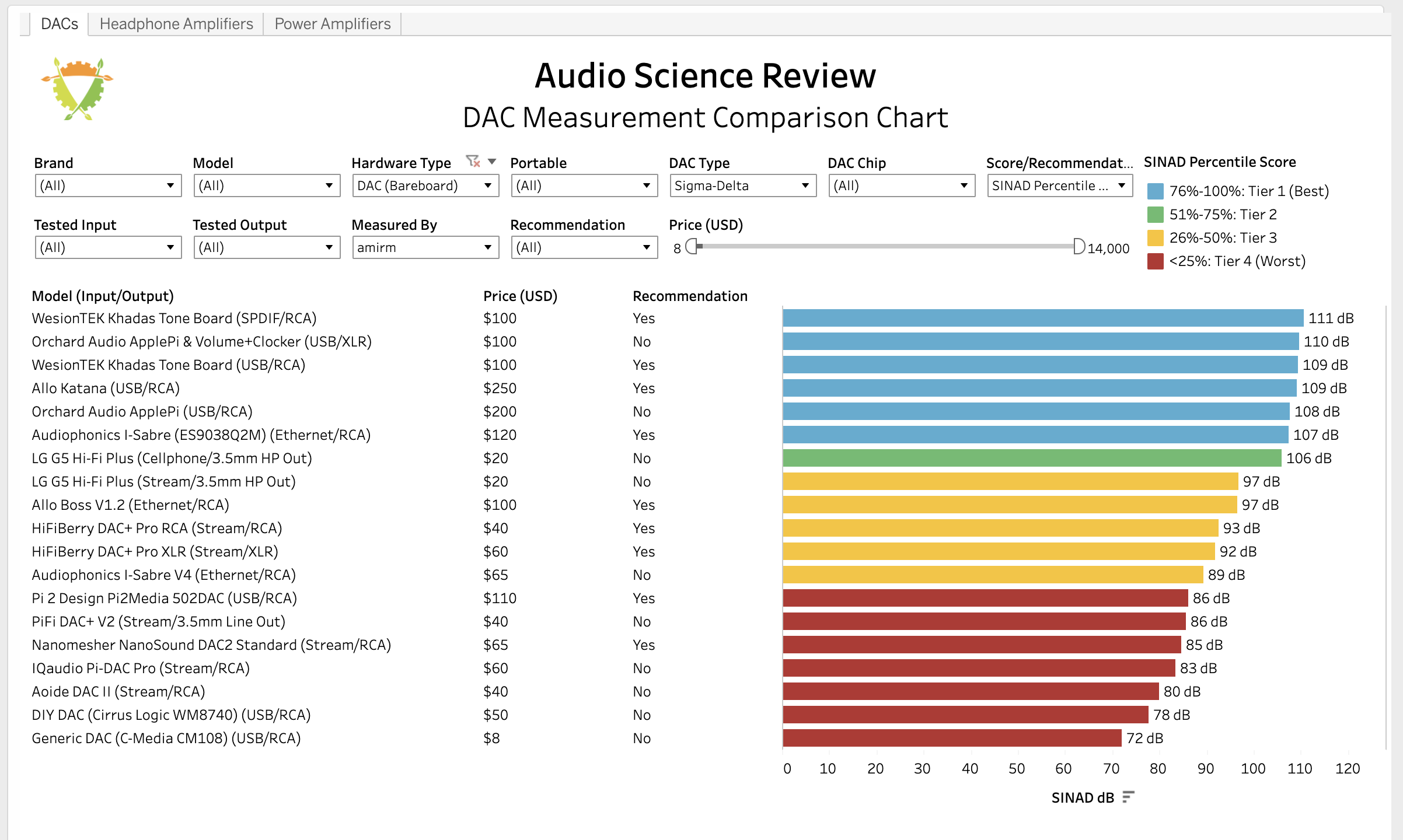The height and width of the screenshot is (840, 1403).
Task: Click the 'Recommendation' table column header
Action: [x=690, y=296]
